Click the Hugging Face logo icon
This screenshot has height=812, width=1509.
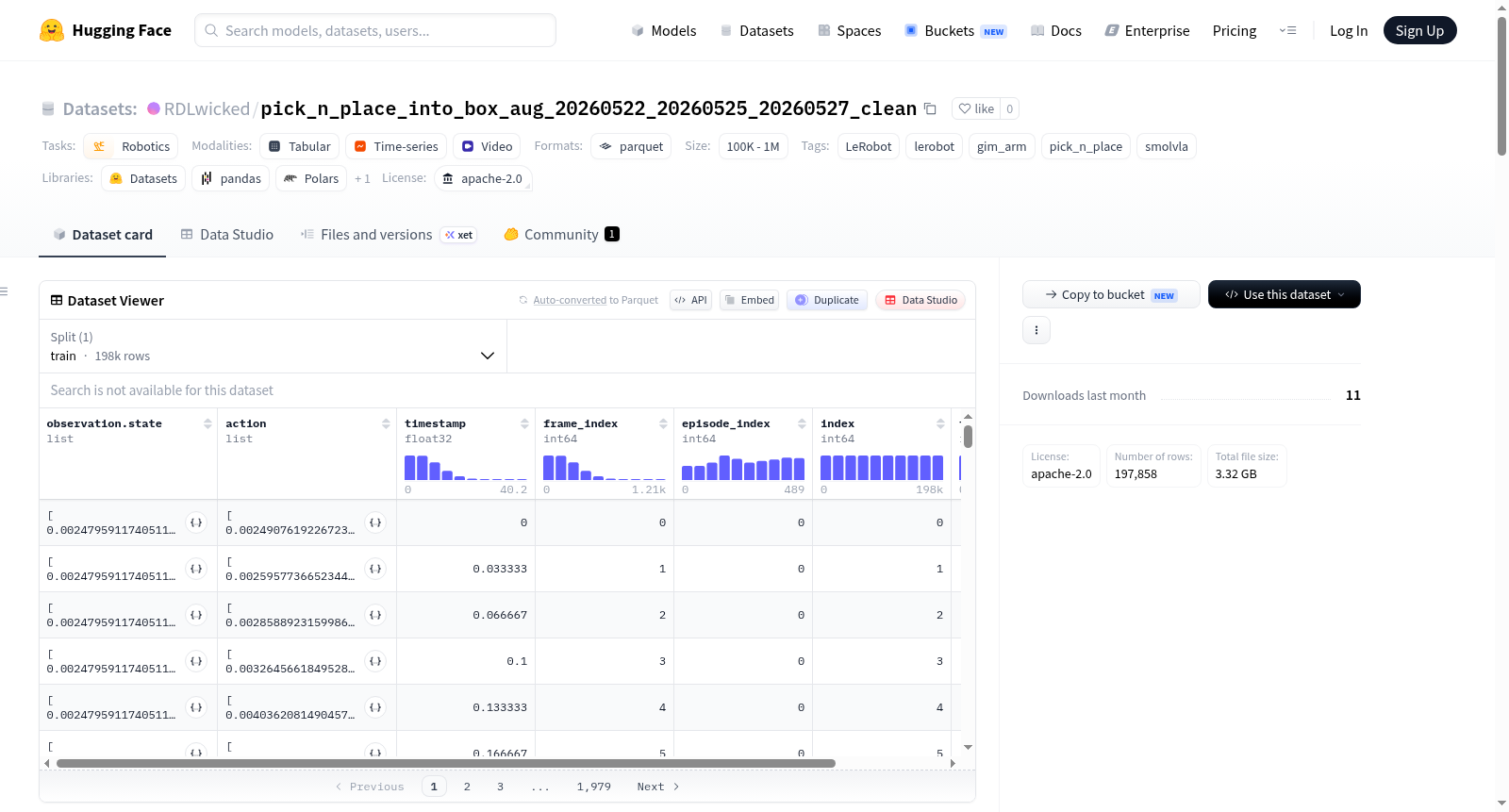click(52, 30)
